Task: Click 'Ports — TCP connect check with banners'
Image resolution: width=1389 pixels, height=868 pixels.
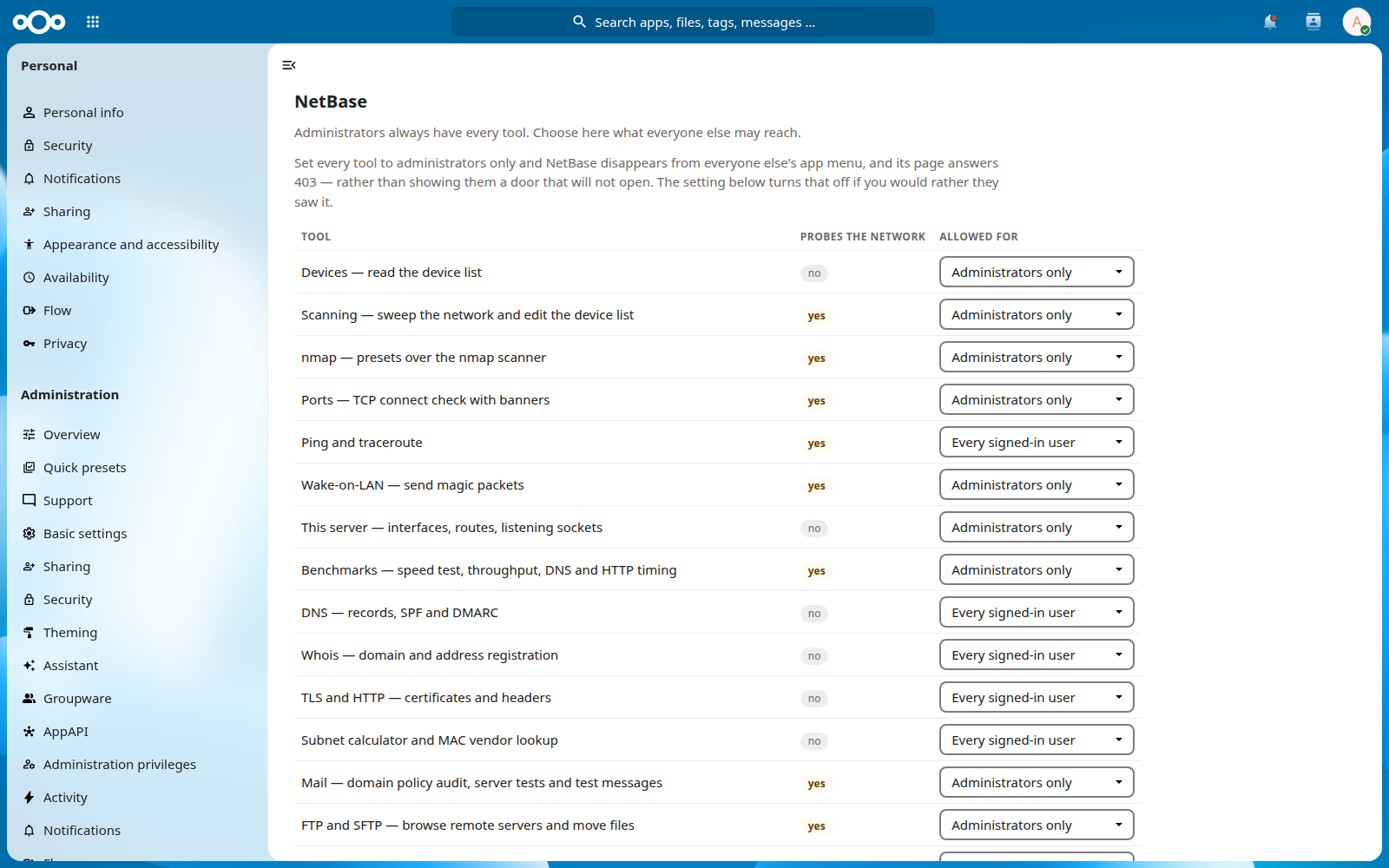Action: click(x=425, y=400)
